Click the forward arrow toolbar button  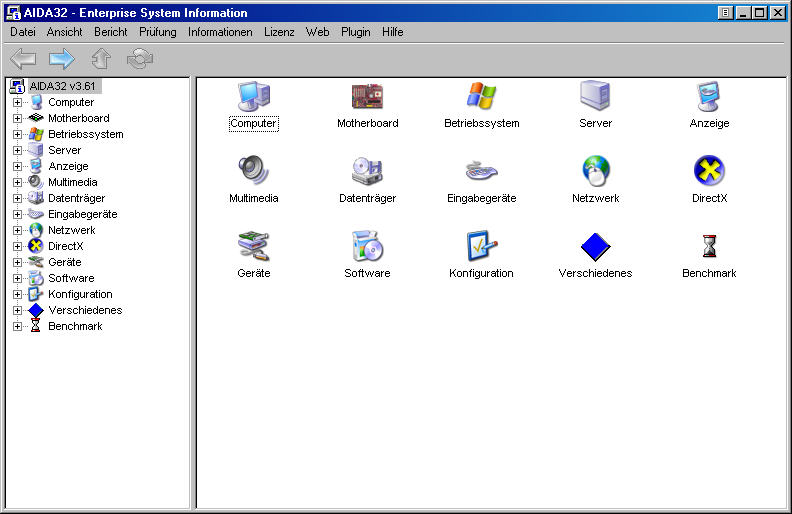(x=62, y=60)
